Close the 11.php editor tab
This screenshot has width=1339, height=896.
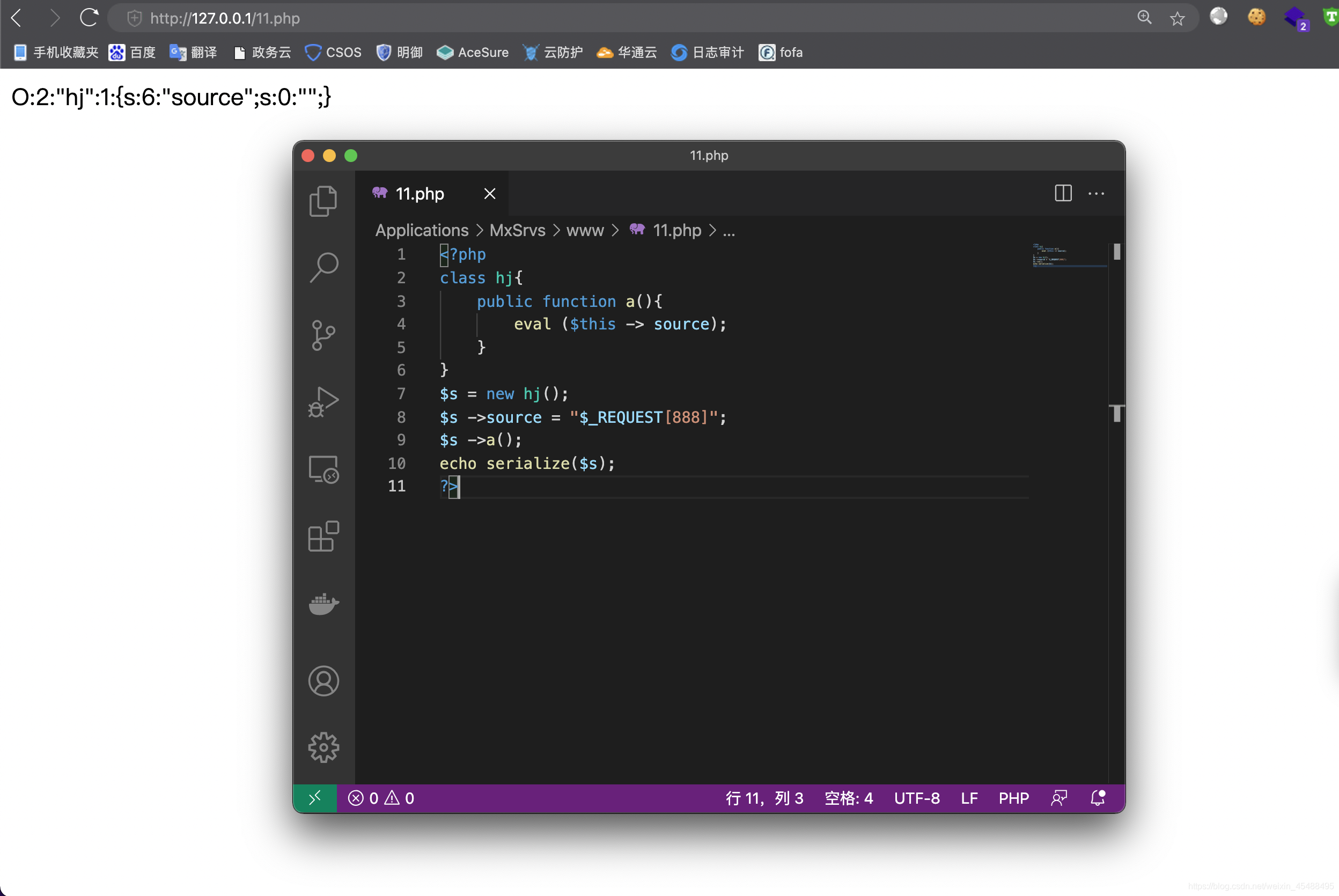pos(490,194)
